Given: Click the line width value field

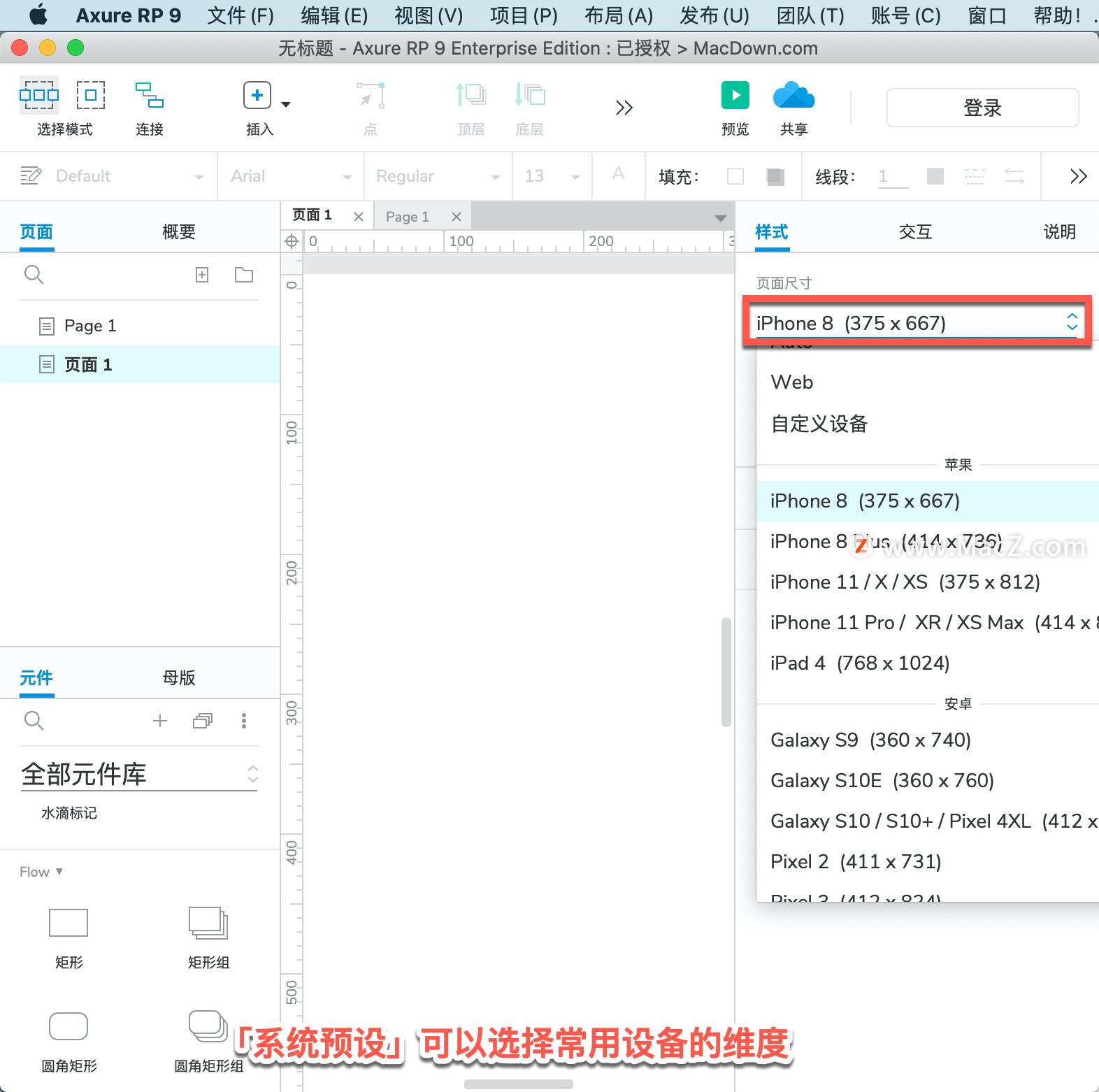Looking at the screenshot, I should [893, 176].
